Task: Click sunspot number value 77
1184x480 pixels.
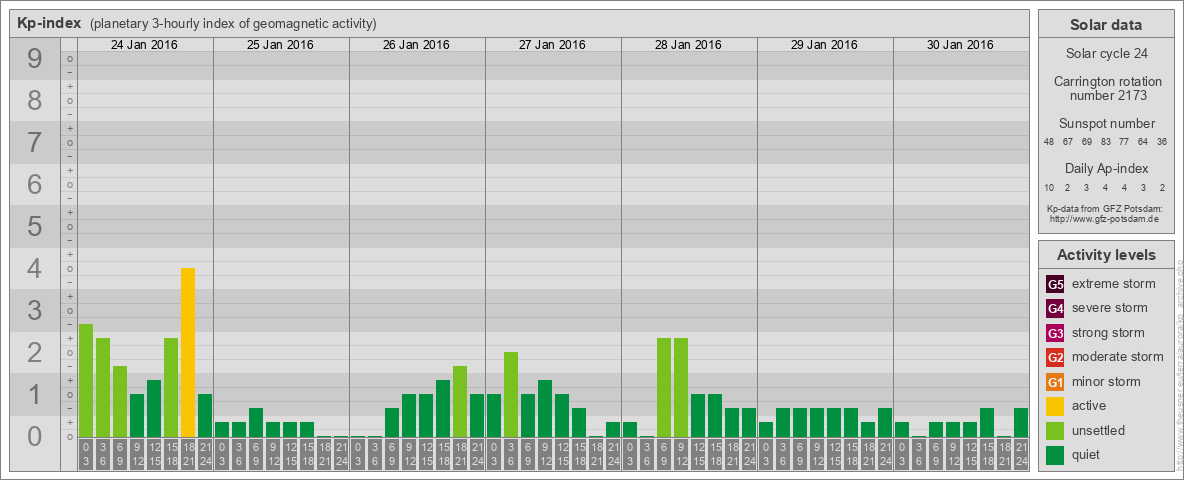Action: click(1124, 142)
